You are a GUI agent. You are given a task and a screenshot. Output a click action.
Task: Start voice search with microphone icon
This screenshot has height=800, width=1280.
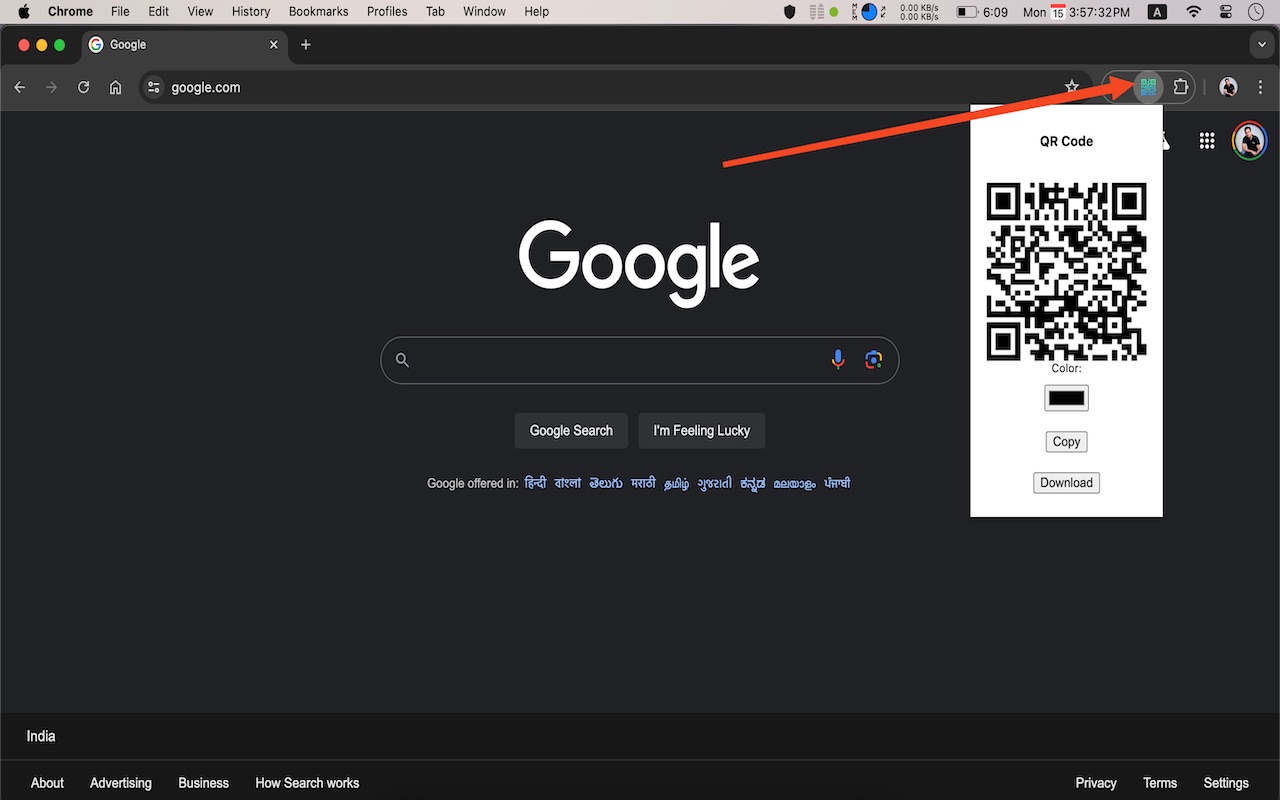[x=838, y=360]
